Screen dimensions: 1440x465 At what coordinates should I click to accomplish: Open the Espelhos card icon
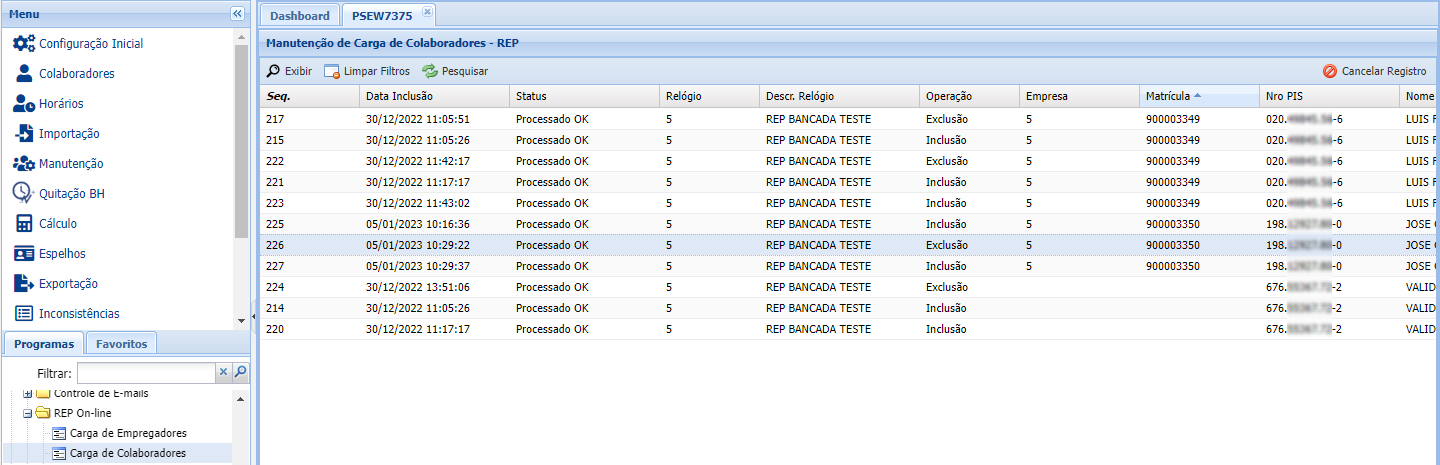pyautogui.click(x=24, y=254)
